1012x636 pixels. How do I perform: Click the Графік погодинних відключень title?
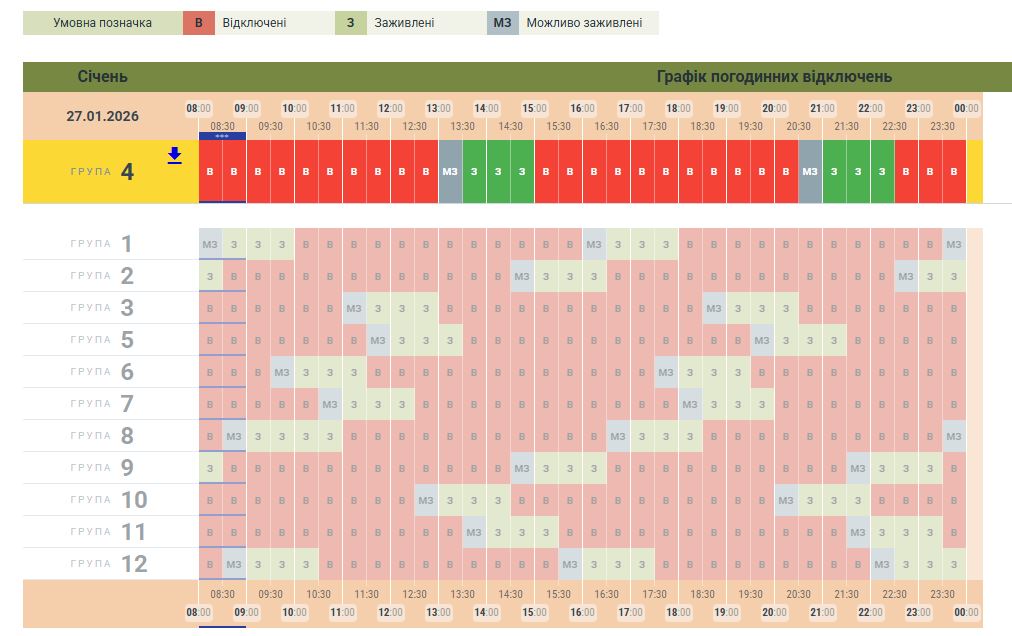coord(774,77)
